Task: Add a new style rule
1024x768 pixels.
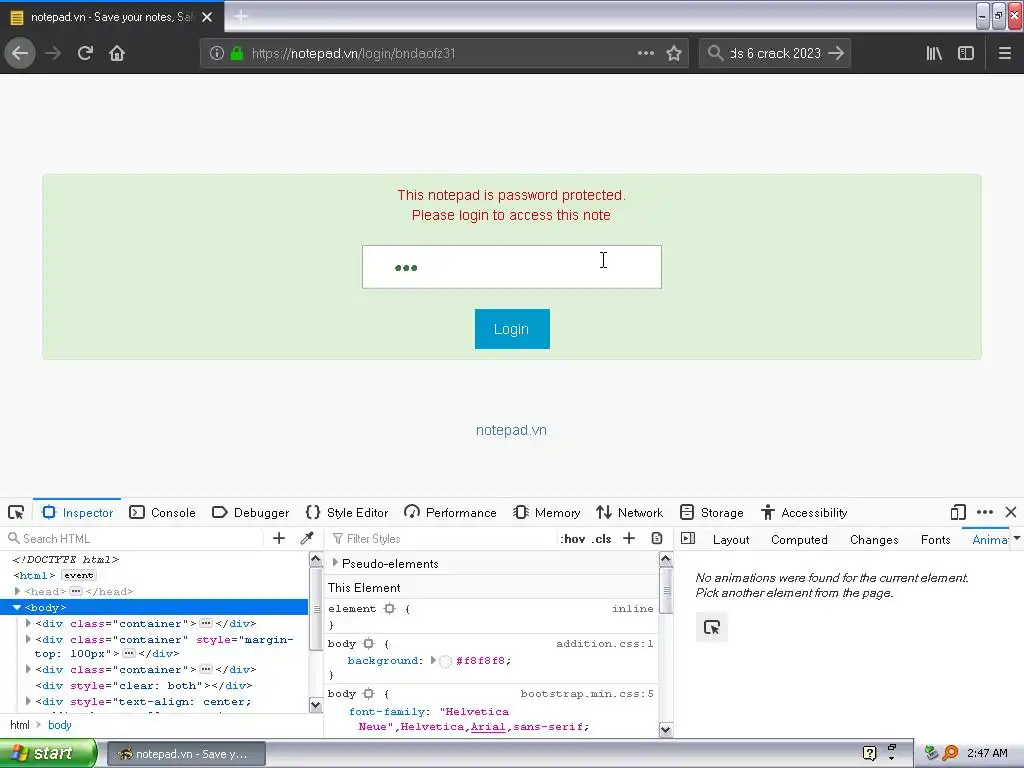Action: 629,538
